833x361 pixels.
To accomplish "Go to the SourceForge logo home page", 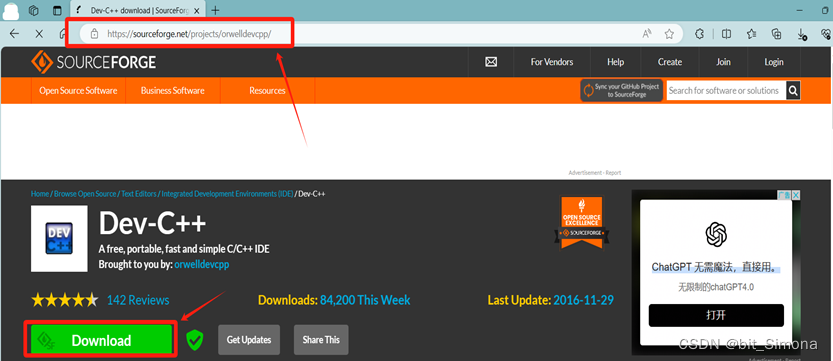I will point(94,62).
